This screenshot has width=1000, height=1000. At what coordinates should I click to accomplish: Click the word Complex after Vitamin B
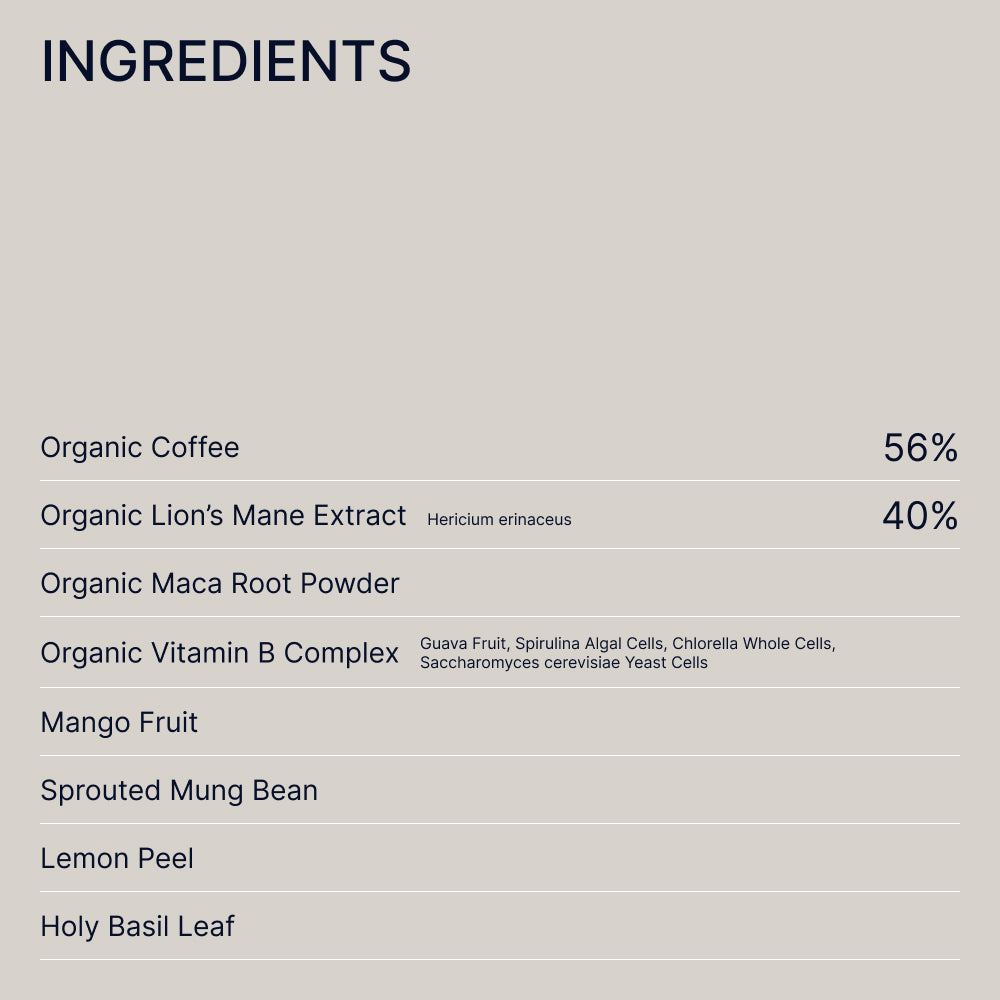click(341, 653)
